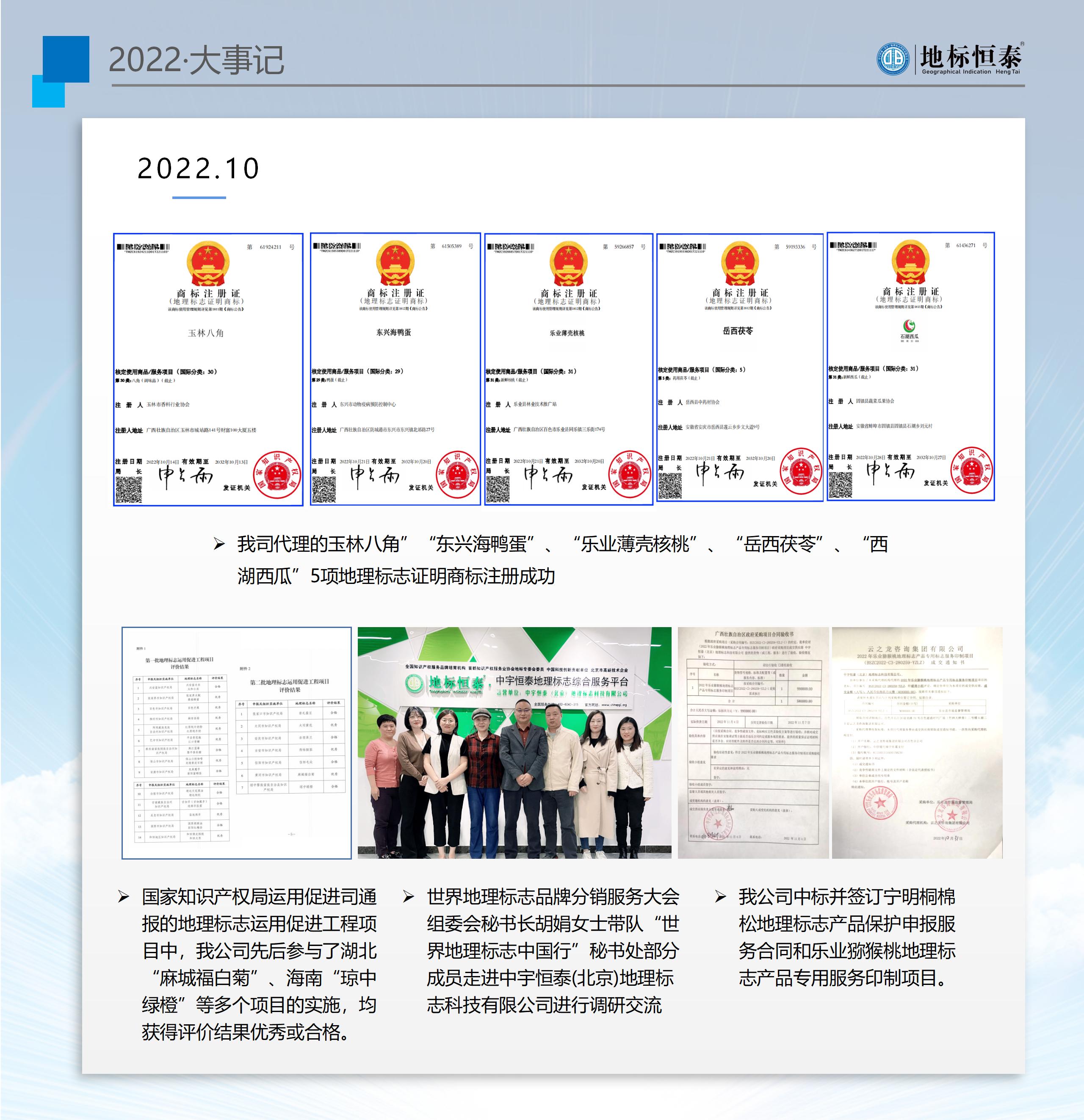The image size is (1084, 1120).
Task: Open the group photo at 中宇恒泰 office
Action: point(514,743)
